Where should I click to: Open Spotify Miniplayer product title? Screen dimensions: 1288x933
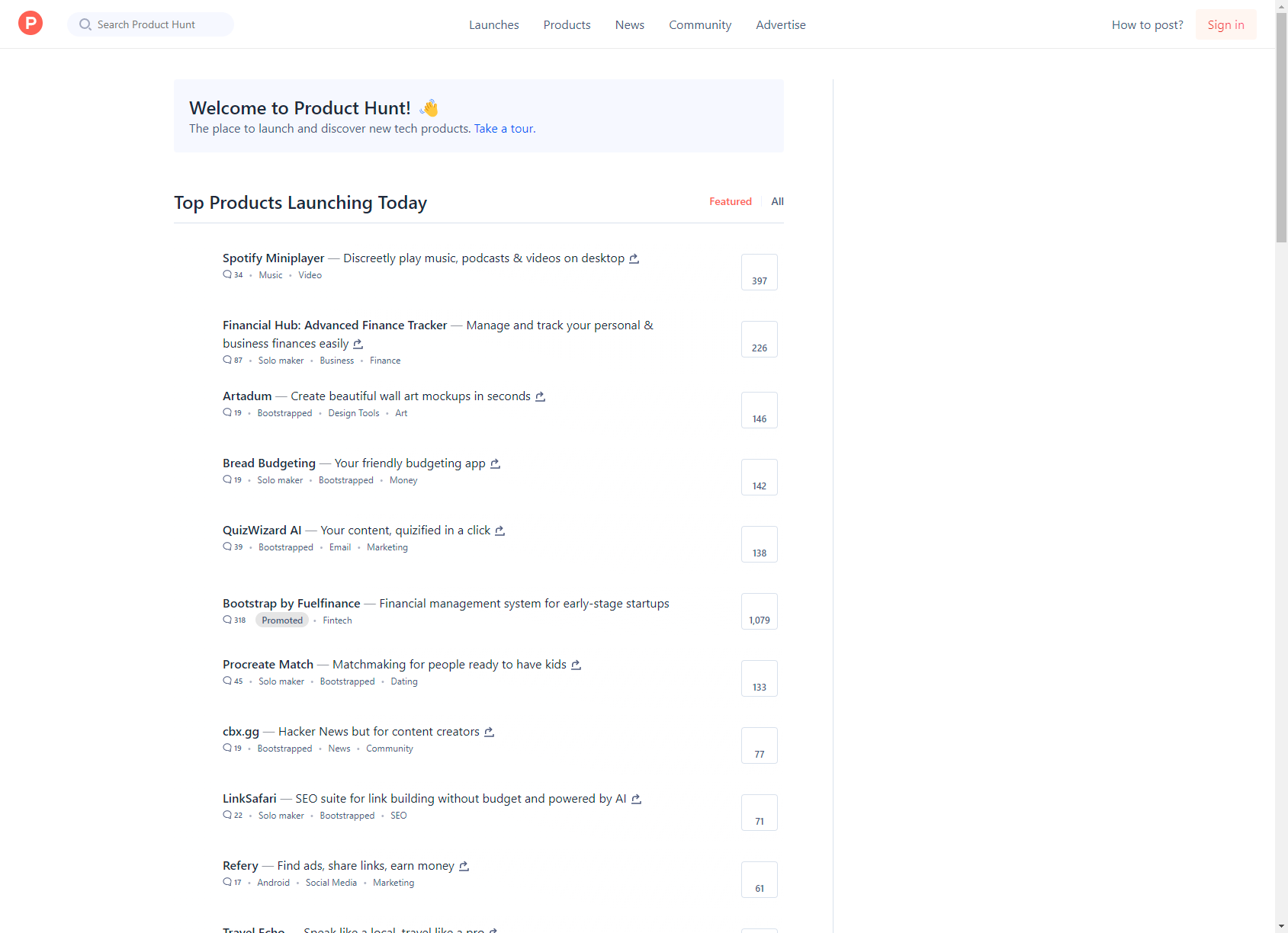coord(274,258)
